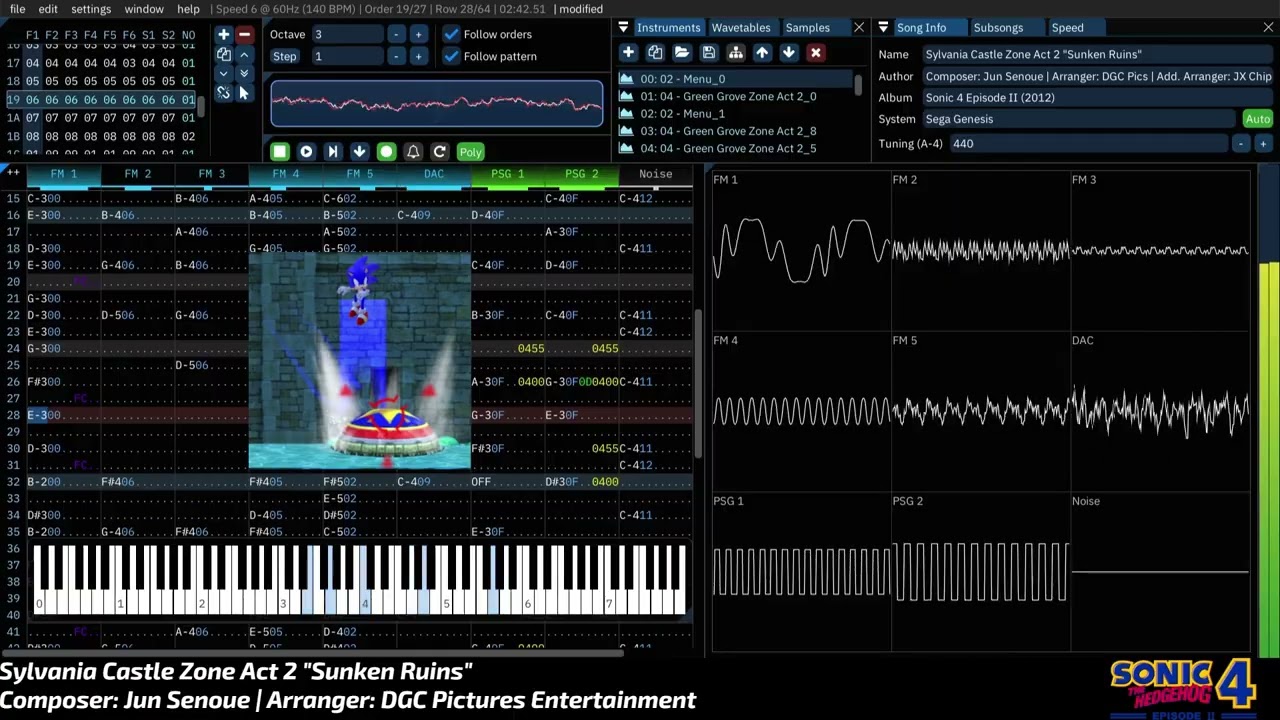Select instrument '03: 04 - Green Grove Zone Act 2_8'

pyautogui.click(x=735, y=131)
